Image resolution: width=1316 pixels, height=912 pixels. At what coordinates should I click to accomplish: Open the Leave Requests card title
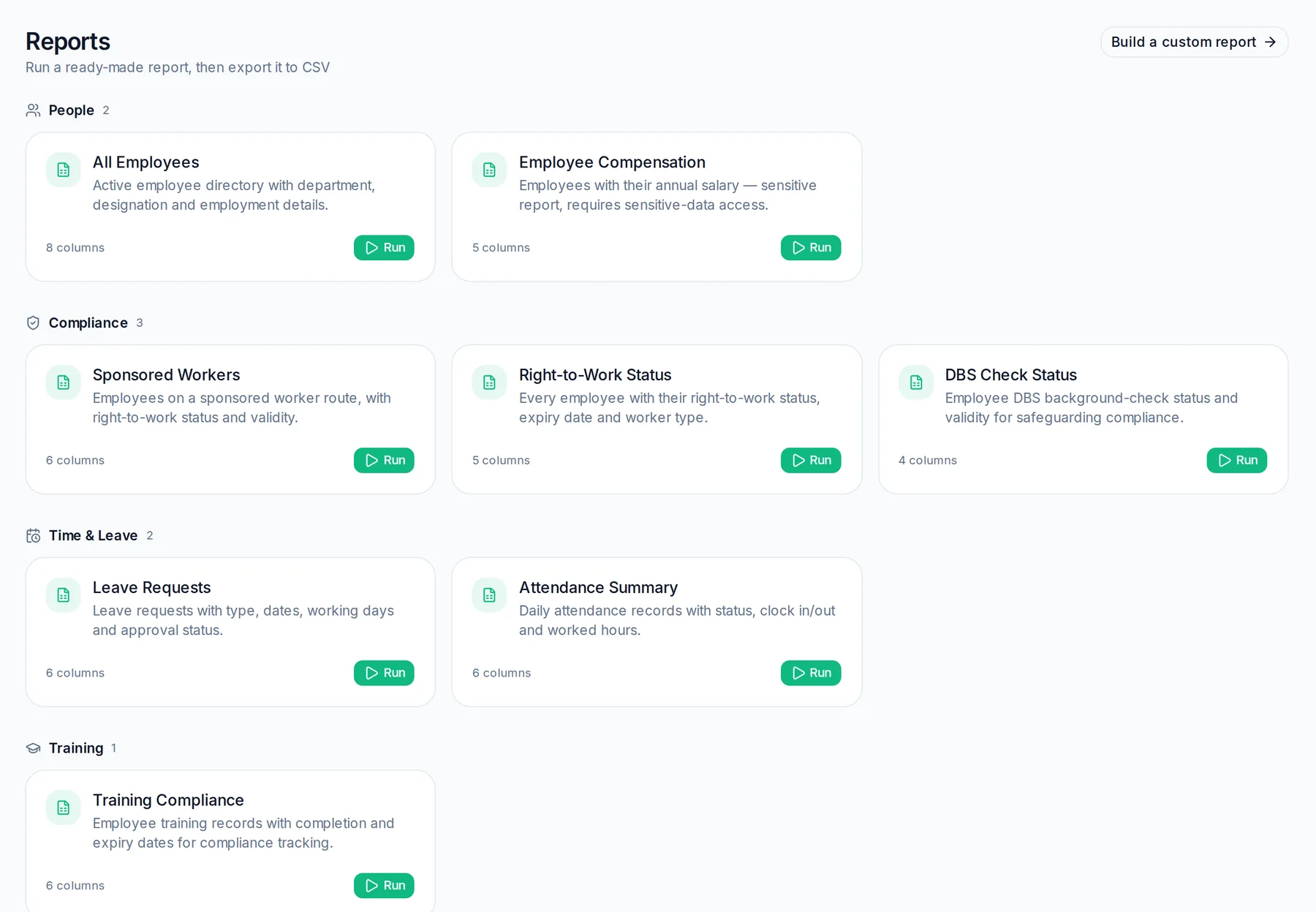151,587
